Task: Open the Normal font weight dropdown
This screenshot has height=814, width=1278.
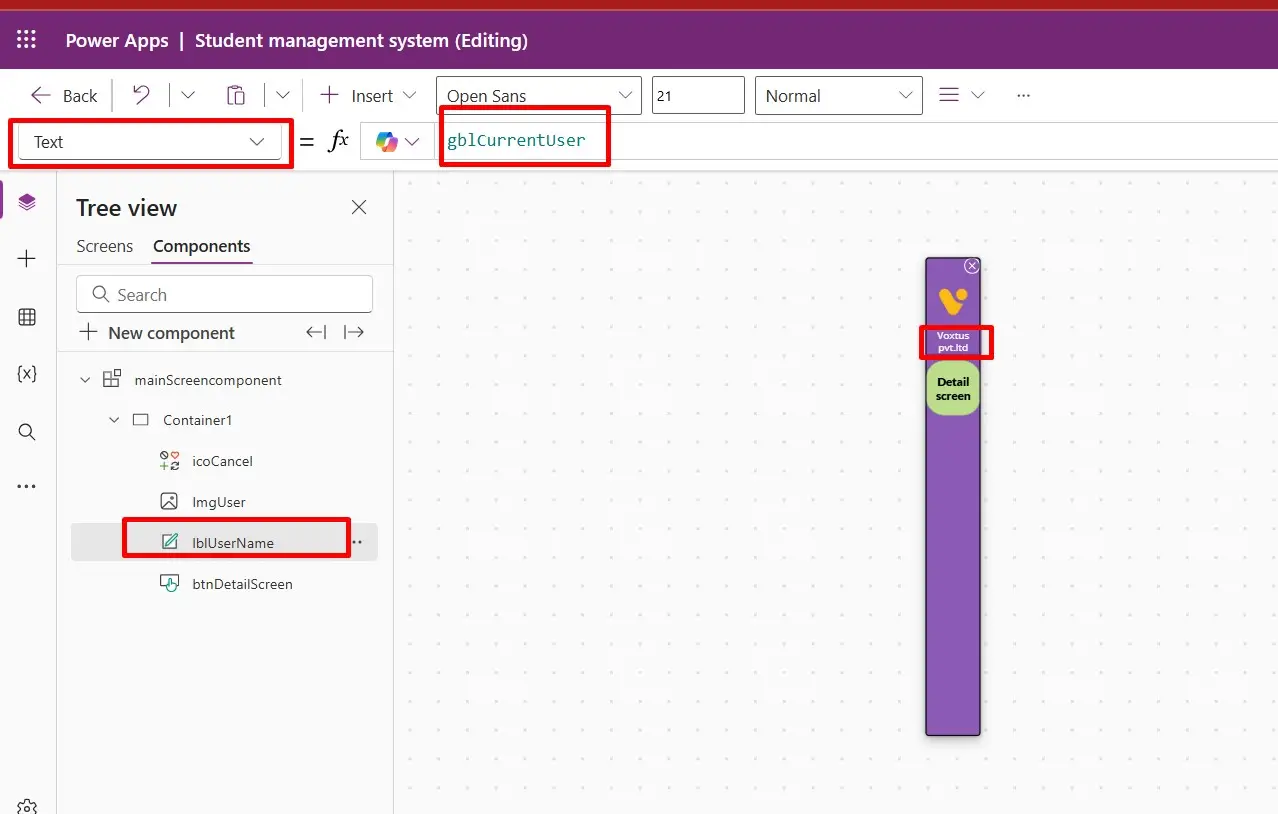Action: point(838,95)
